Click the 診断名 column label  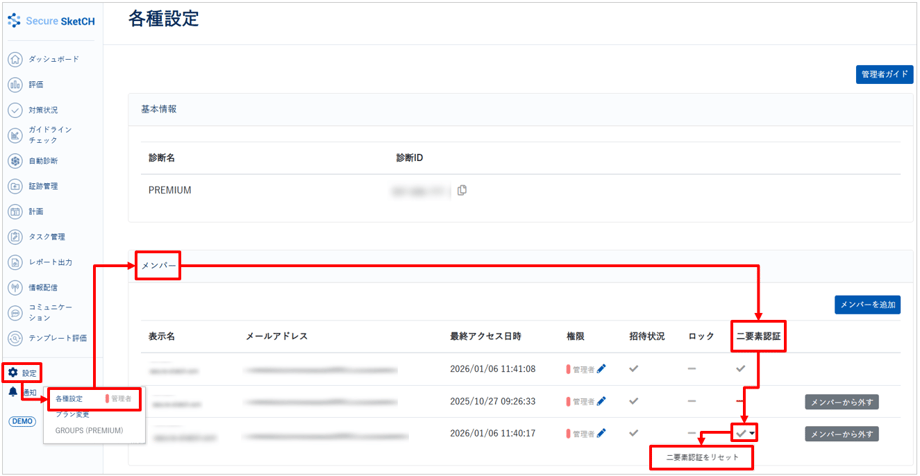coord(161,158)
